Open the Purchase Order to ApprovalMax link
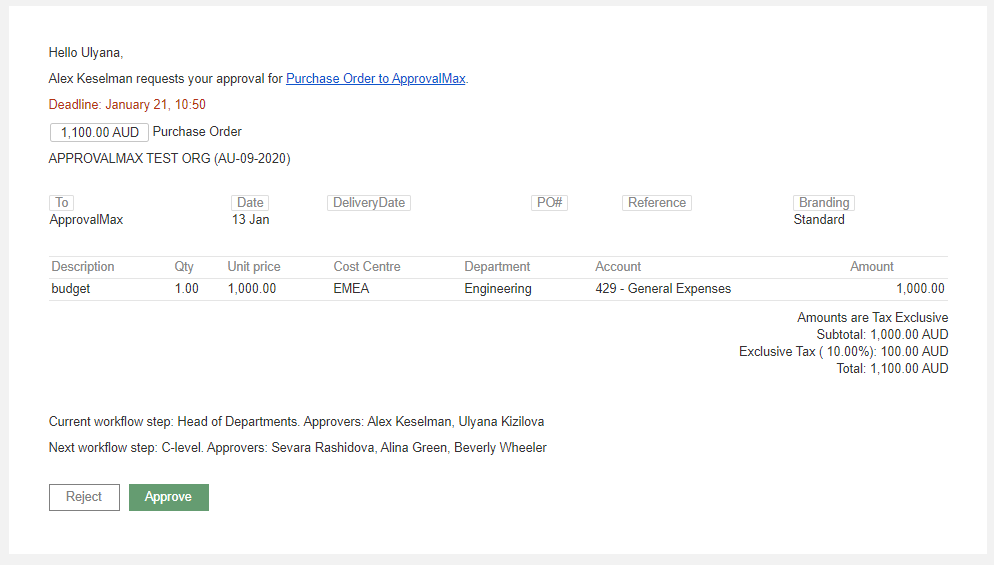 (375, 79)
